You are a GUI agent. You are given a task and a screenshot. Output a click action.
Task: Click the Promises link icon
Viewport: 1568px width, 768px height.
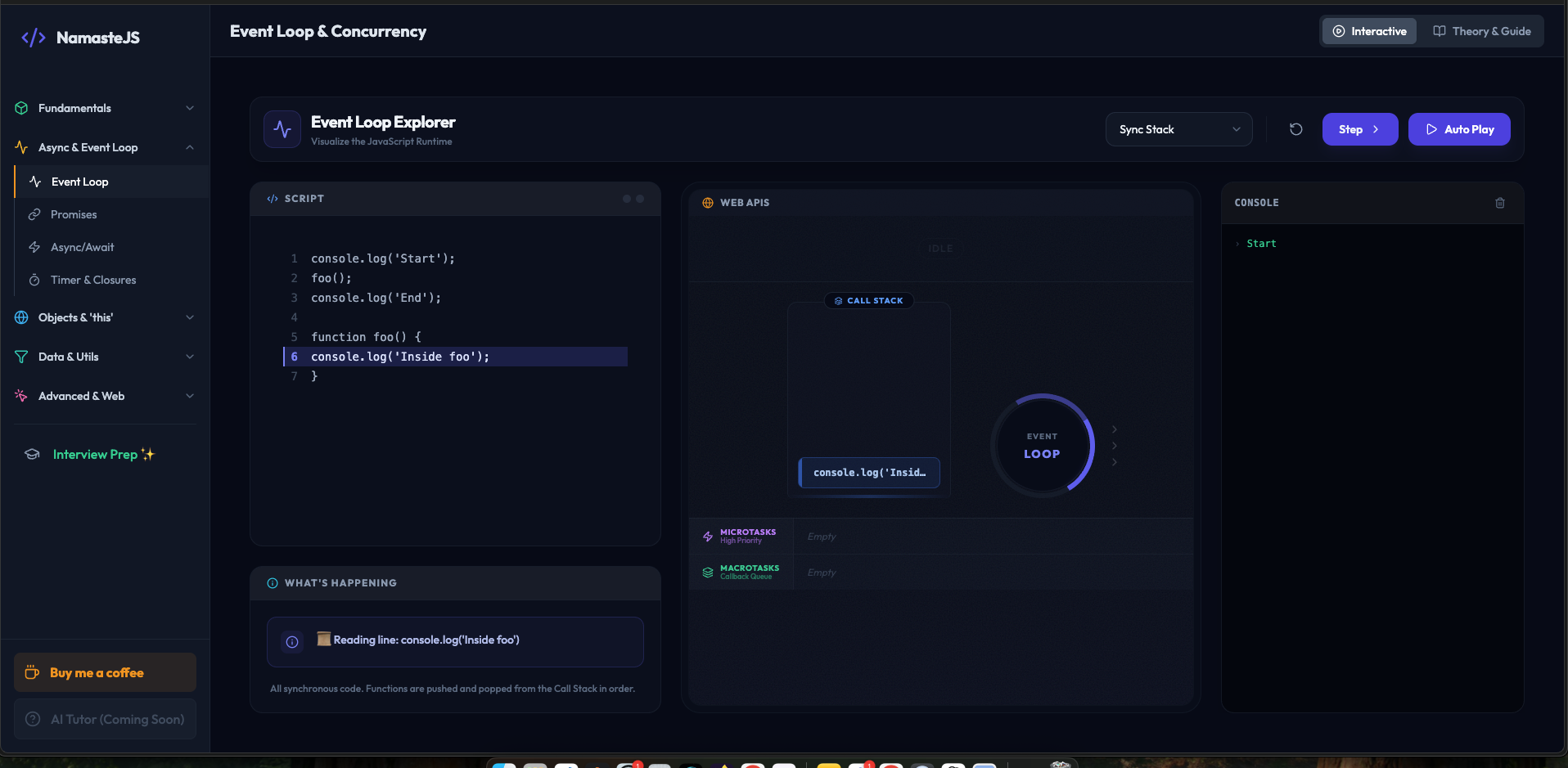pyautogui.click(x=34, y=214)
